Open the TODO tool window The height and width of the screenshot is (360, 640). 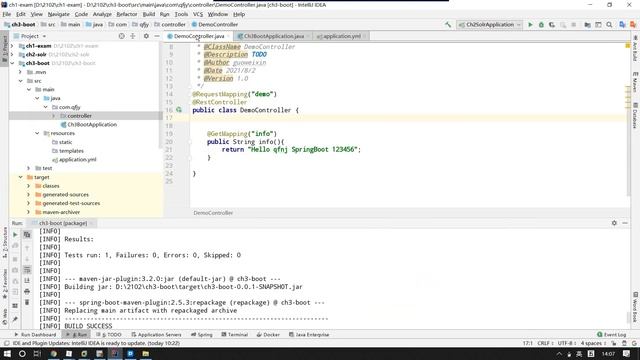[109, 334]
